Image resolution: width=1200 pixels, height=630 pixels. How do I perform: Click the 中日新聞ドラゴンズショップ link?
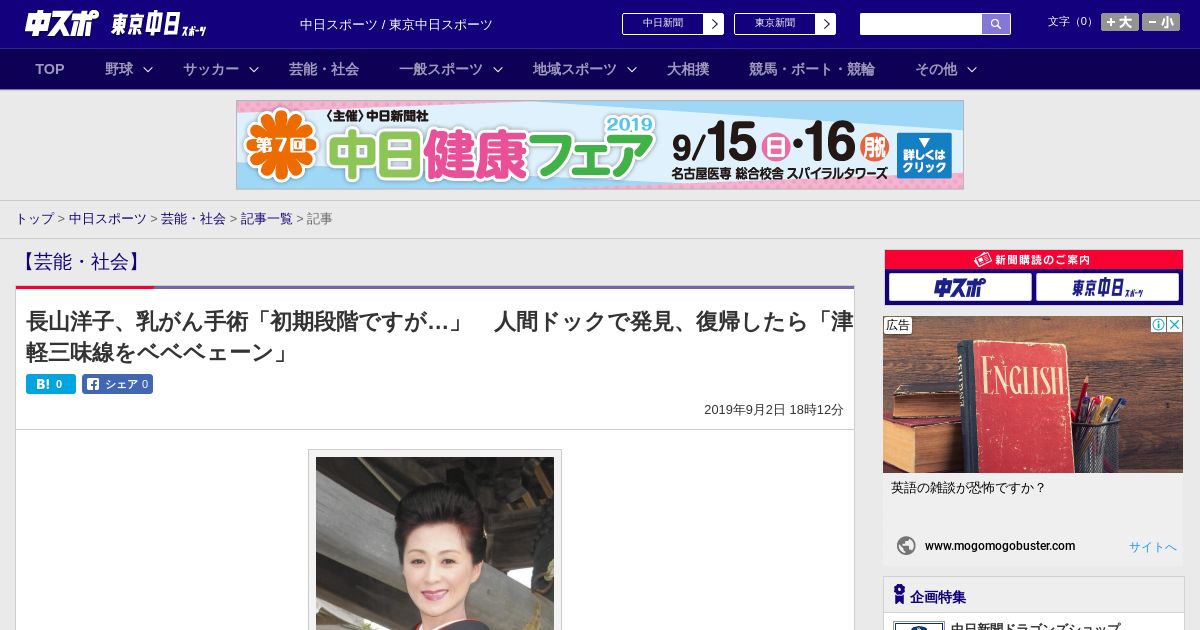pyautogui.click(x=1035, y=625)
